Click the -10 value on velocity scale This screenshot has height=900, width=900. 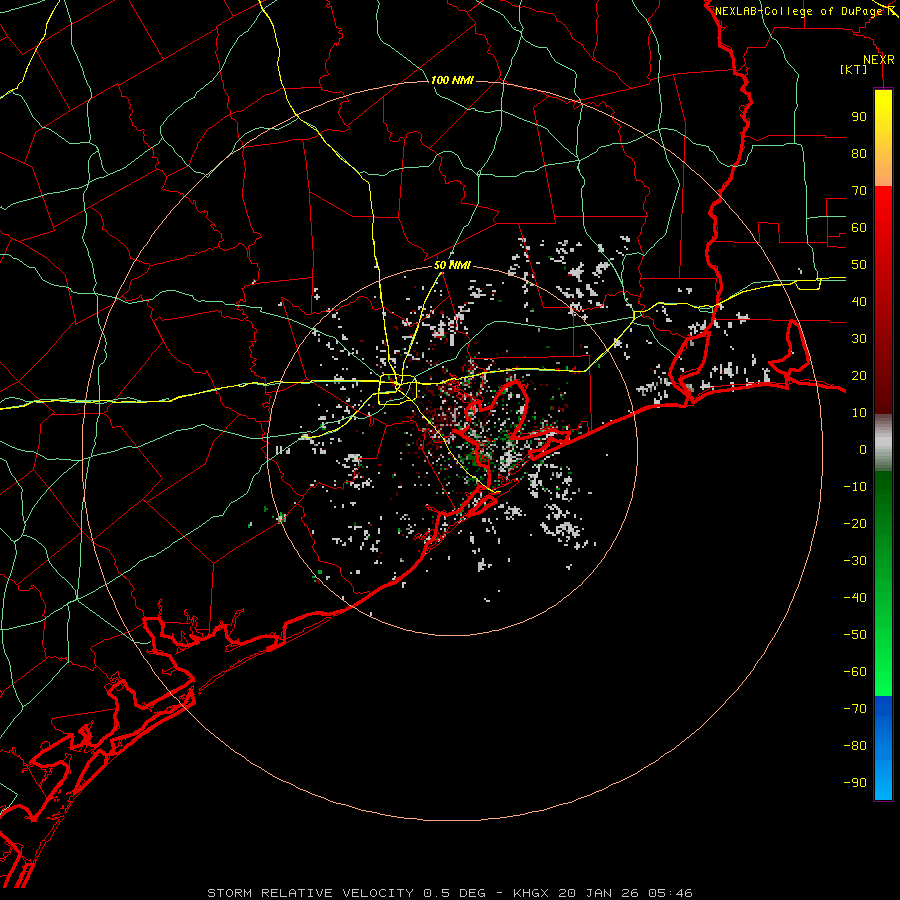[855, 487]
